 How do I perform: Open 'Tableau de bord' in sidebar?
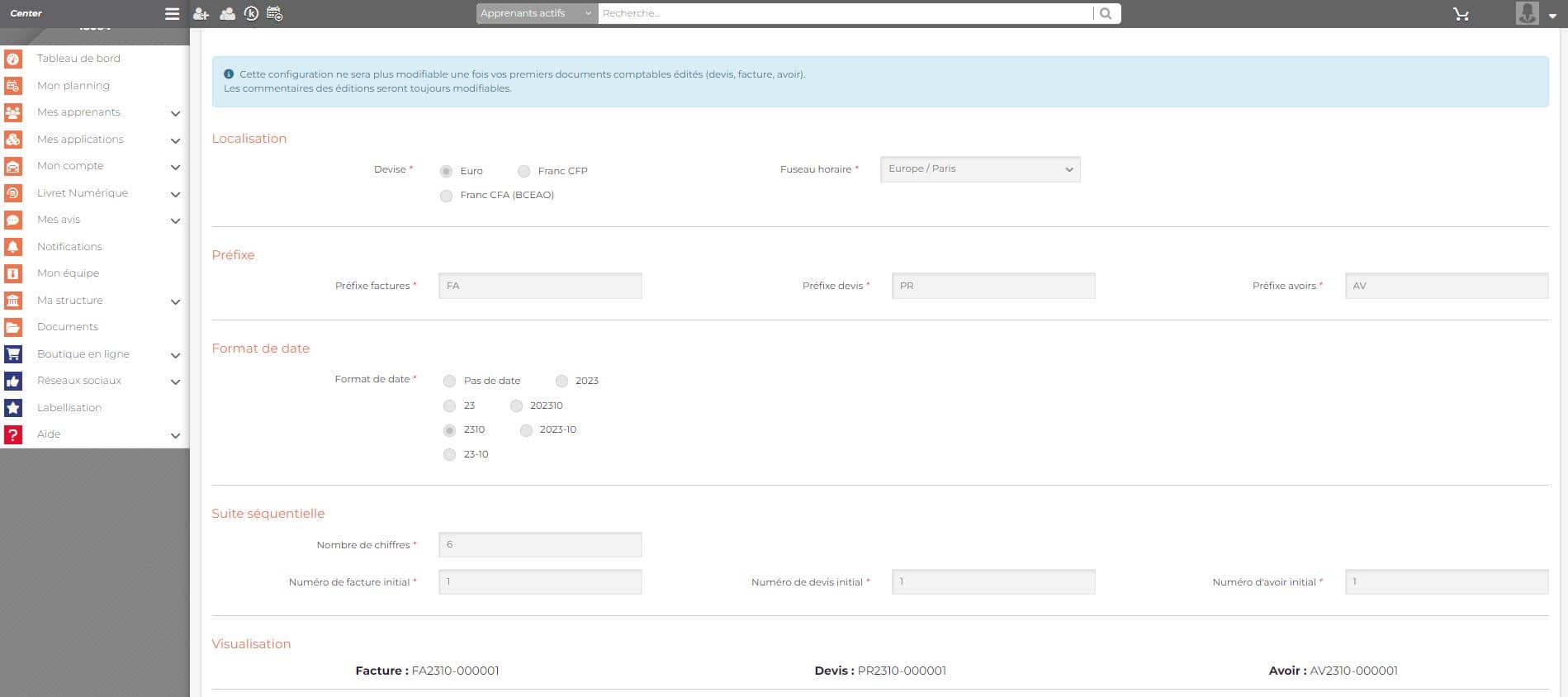(x=78, y=59)
